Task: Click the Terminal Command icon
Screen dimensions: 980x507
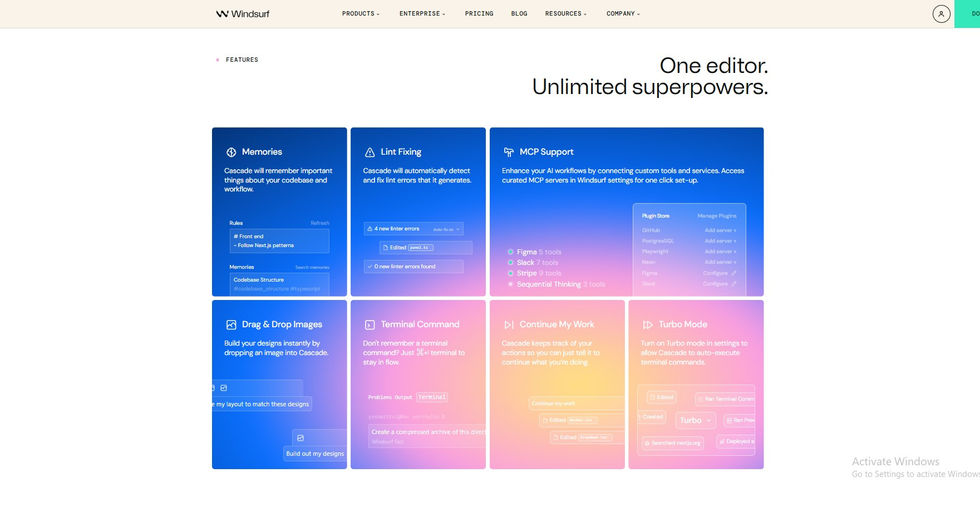Action: (370, 324)
